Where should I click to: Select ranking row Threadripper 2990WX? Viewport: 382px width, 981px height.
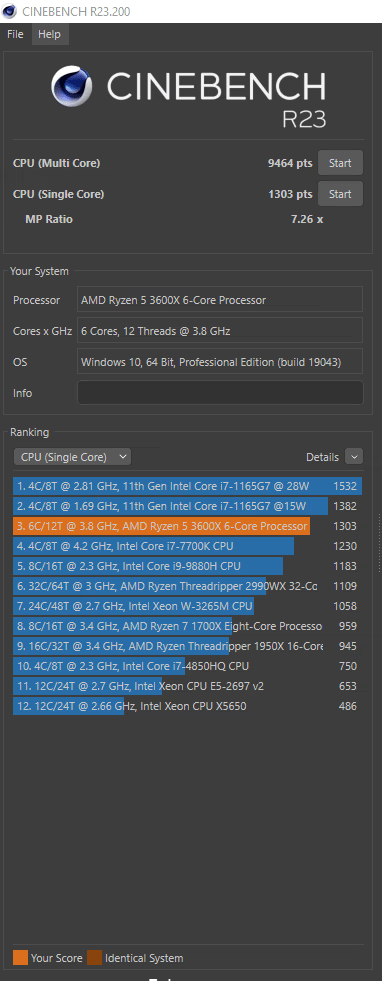[188, 586]
